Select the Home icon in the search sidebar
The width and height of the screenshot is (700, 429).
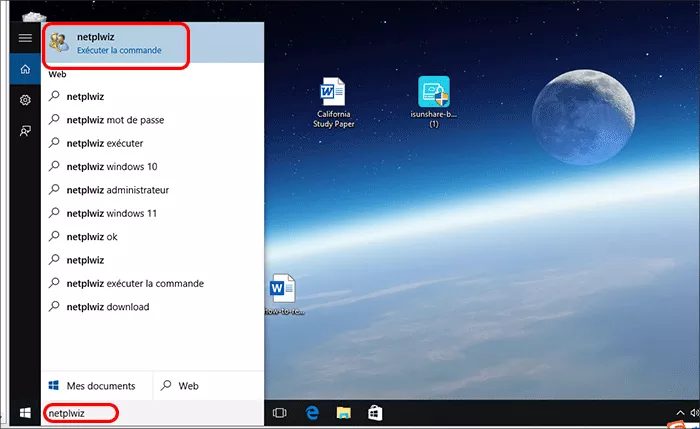pyautogui.click(x=25, y=70)
